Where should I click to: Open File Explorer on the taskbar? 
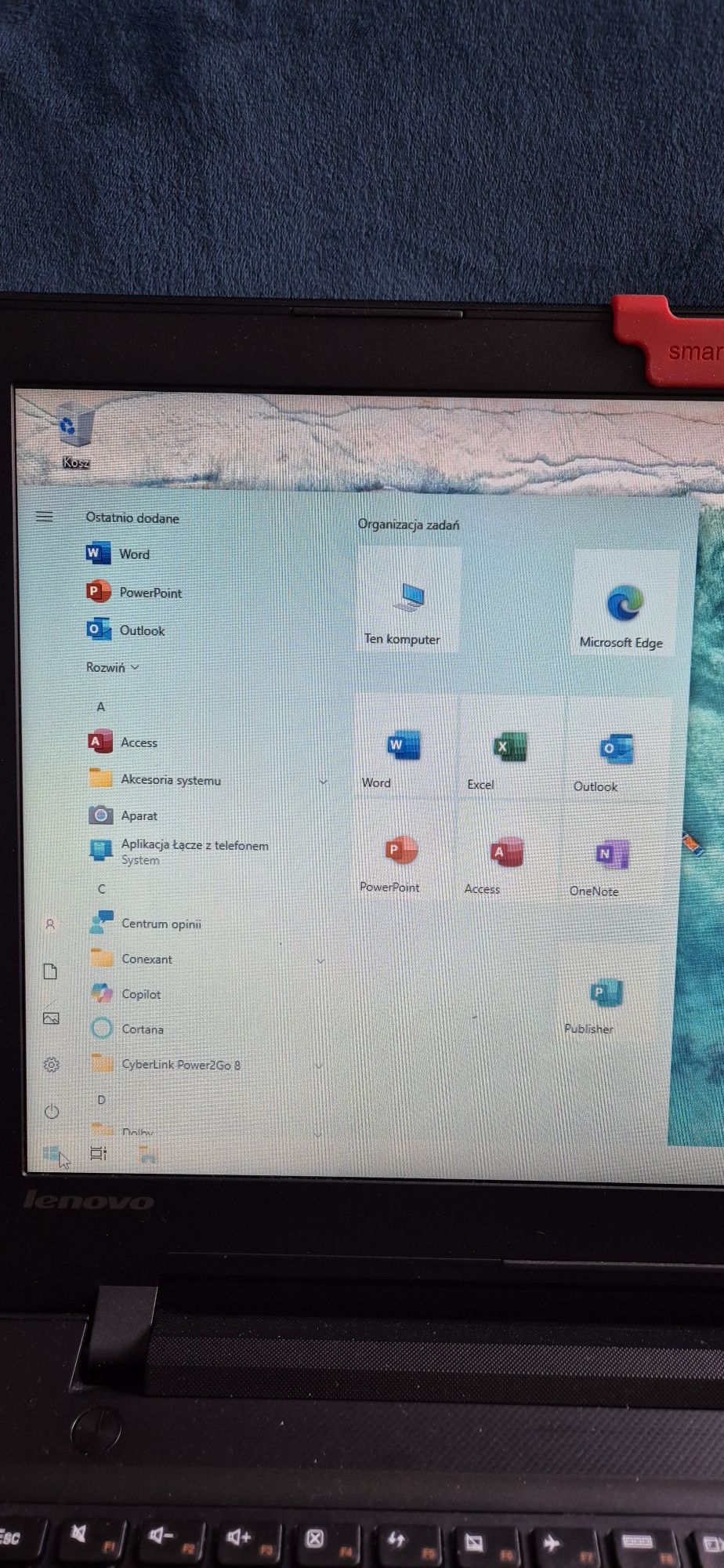click(147, 1154)
